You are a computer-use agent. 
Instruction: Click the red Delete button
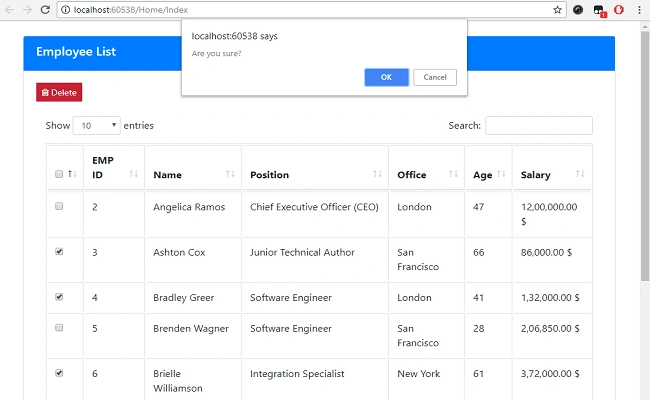click(x=59, y=92)
